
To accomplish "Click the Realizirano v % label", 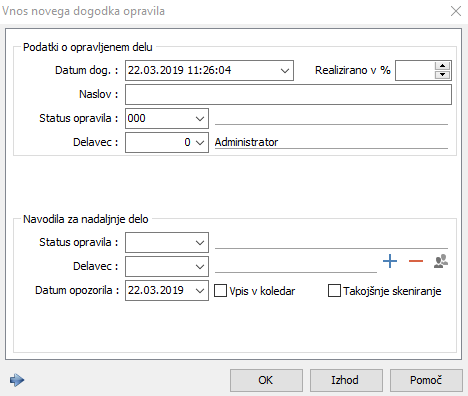I will (353, 70).
